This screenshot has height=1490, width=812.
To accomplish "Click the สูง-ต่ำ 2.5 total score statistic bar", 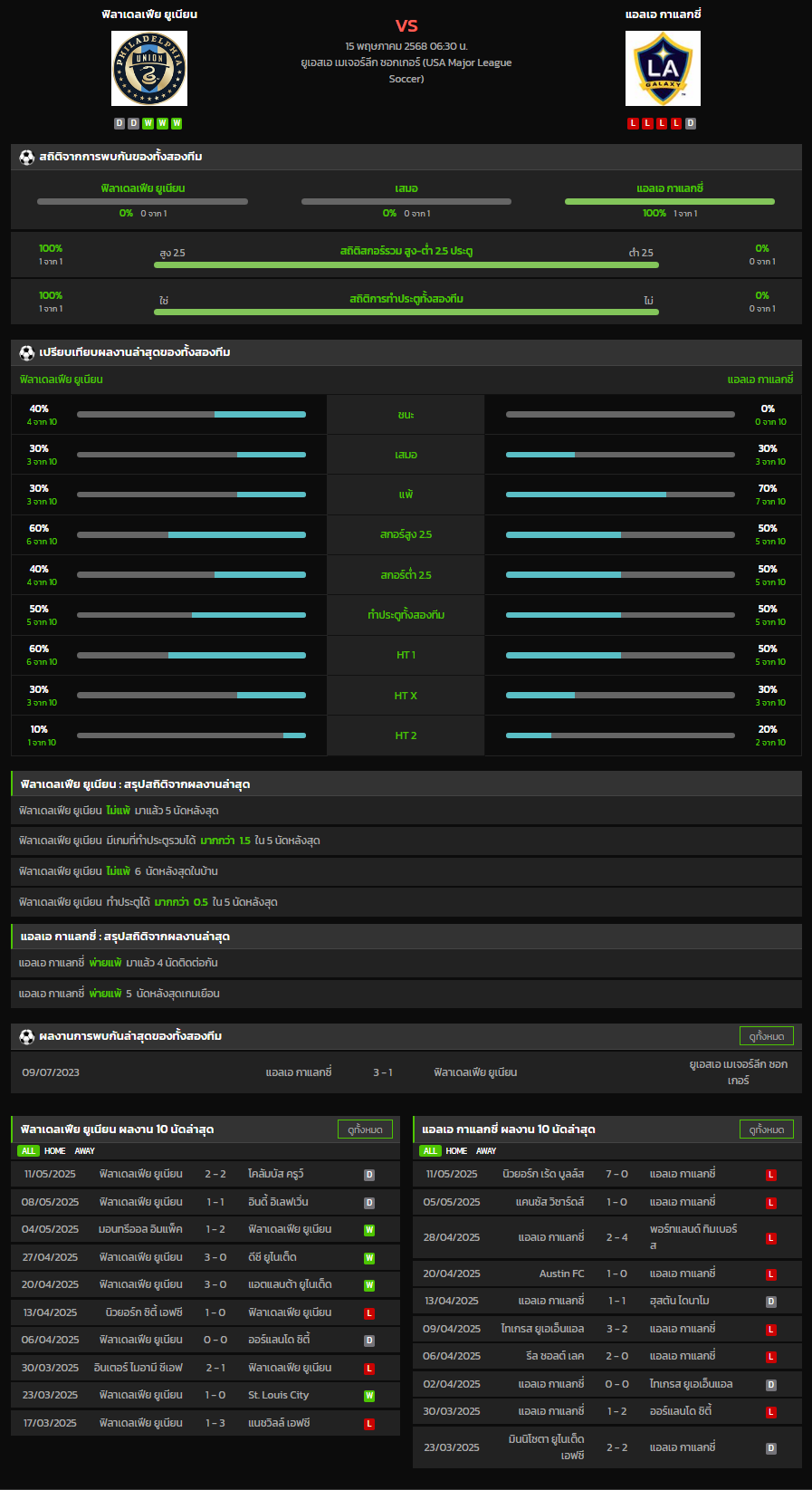I will (406, 264).
